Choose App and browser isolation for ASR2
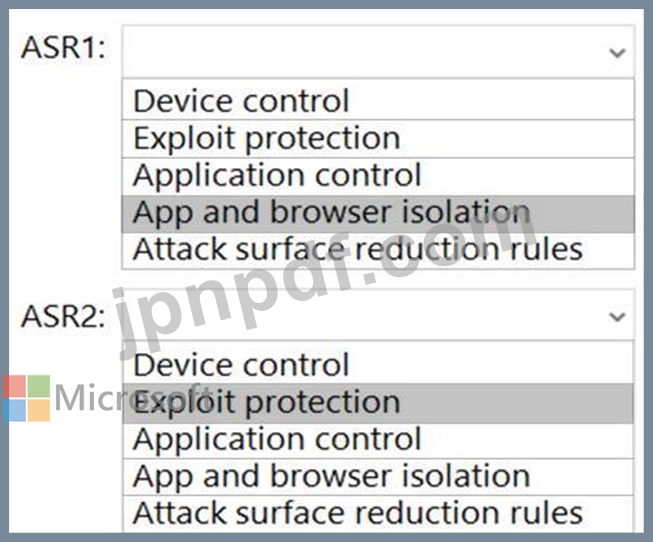 [x=378, y=477]
